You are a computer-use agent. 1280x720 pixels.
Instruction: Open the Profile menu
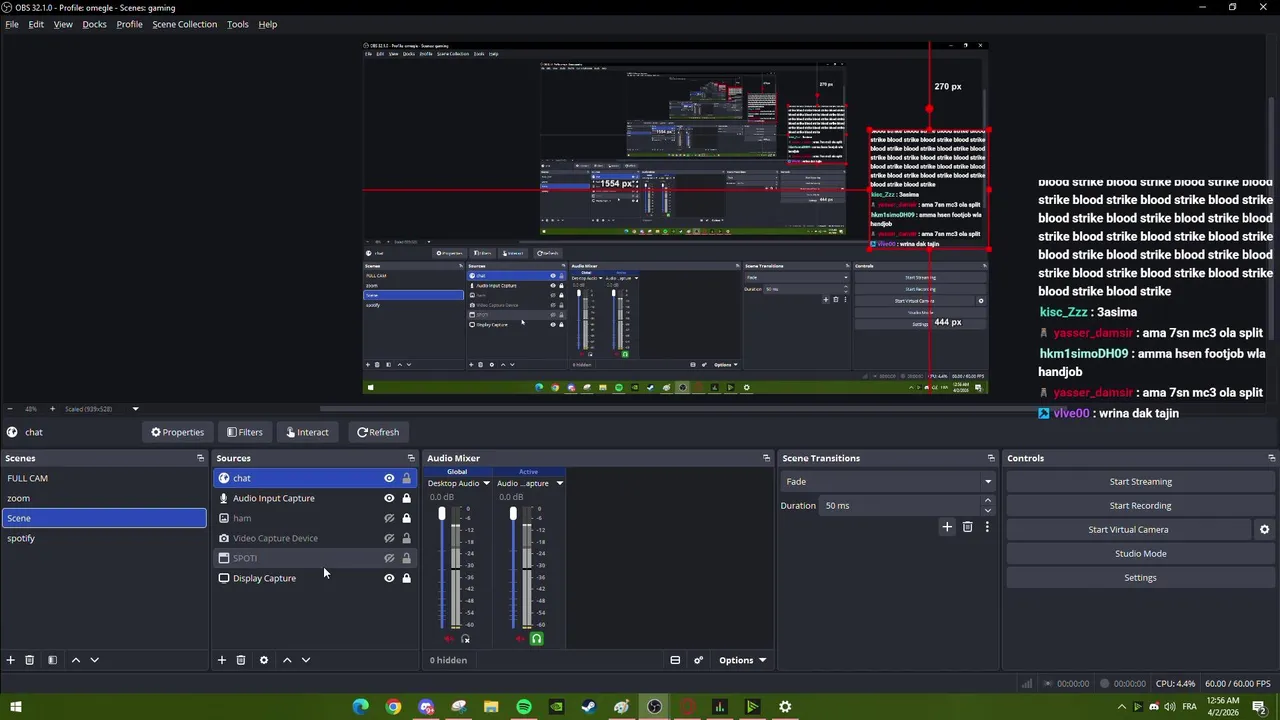coord(129,24)
